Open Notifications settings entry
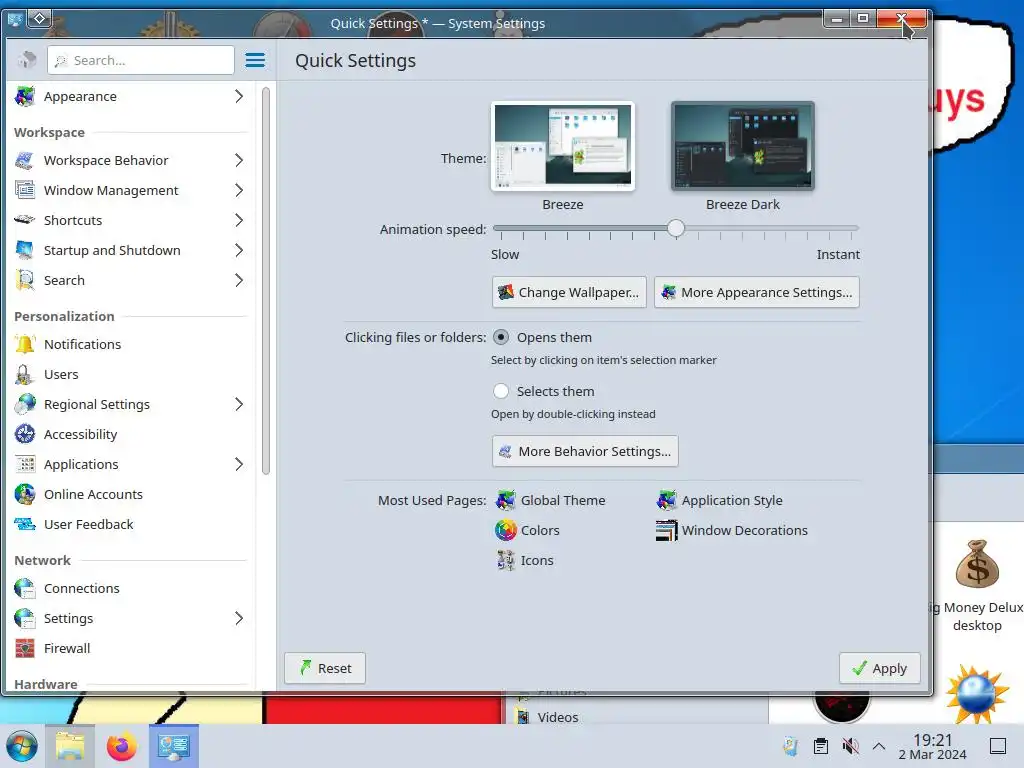 click(131, 344)
